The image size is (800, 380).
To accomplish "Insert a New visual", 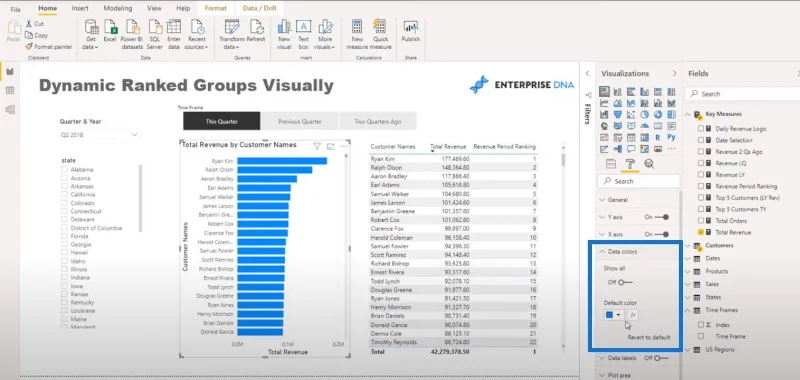I will point(284,34).
